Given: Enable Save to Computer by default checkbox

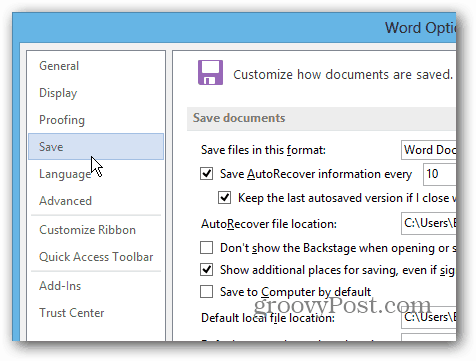Looking at the screenshot, I should coord(207,291).
